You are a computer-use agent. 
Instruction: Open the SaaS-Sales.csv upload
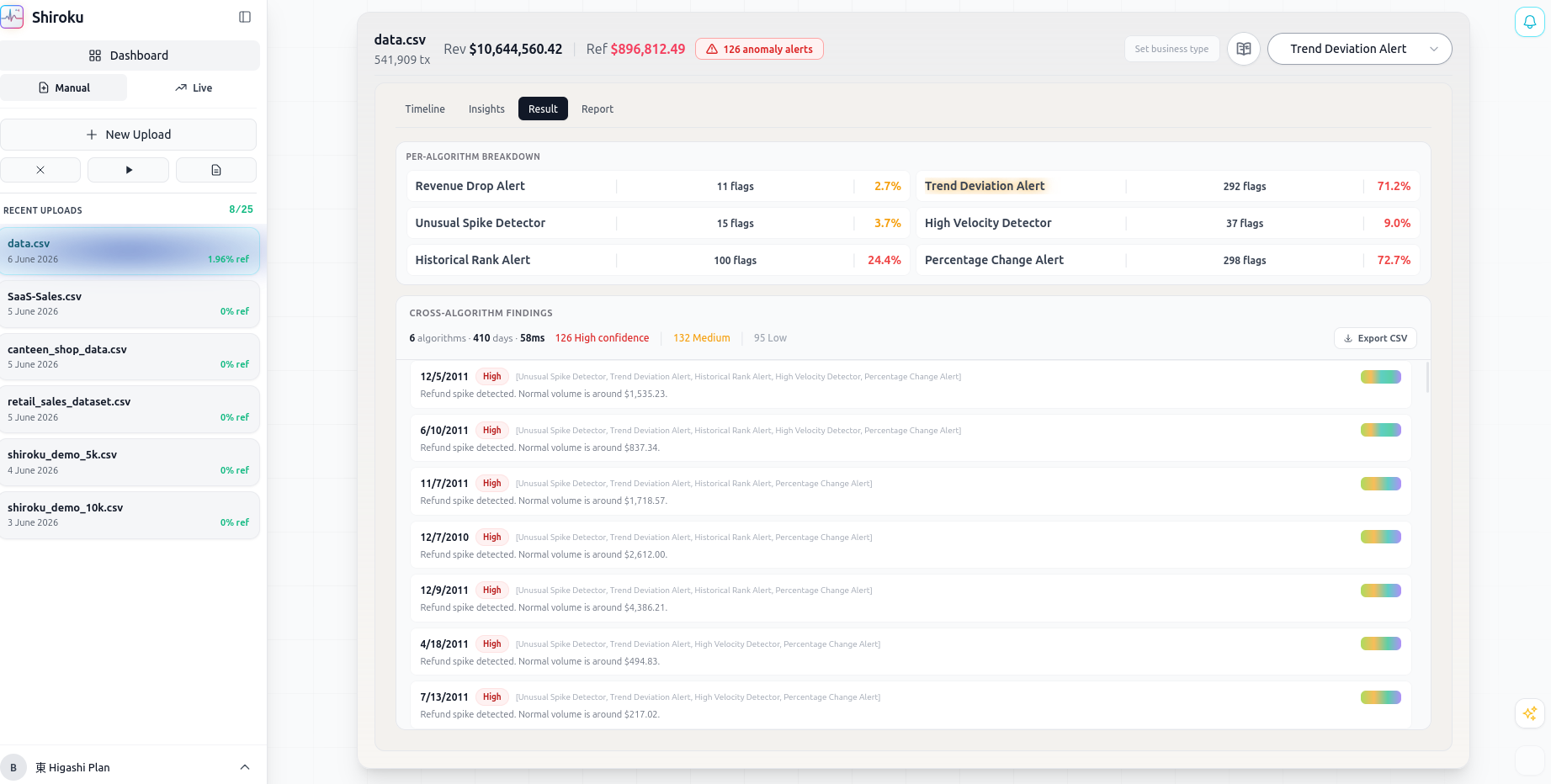129,304
